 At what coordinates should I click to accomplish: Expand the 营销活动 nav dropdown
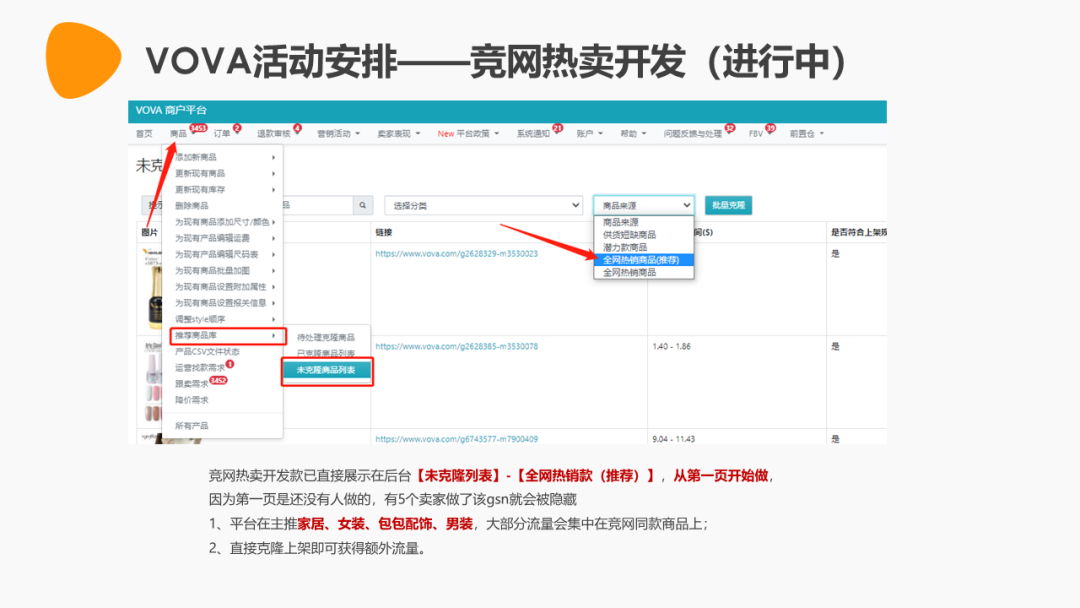338,134
